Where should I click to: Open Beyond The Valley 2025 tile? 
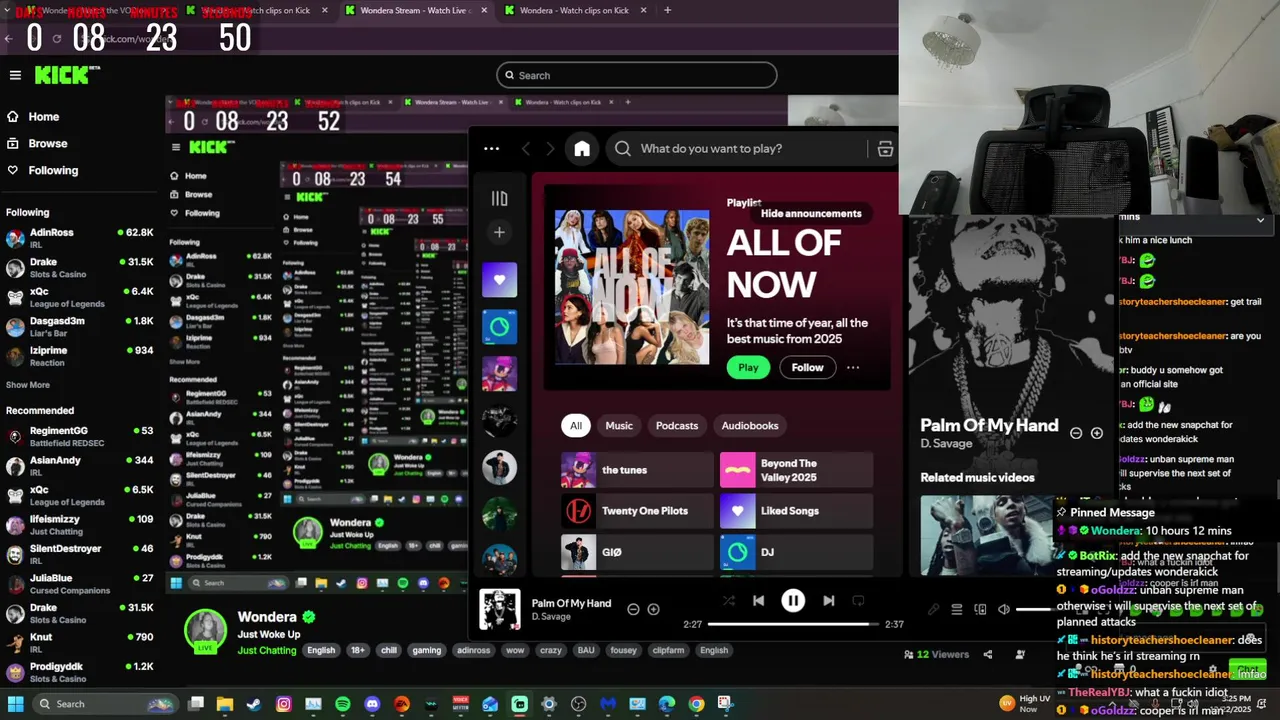796,470
